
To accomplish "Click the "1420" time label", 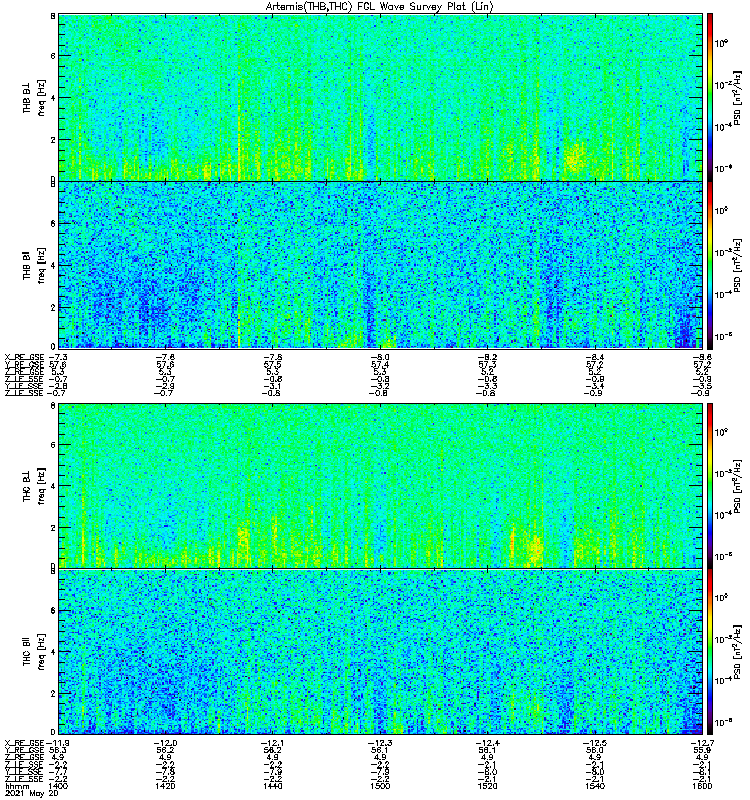I will pyautogui.click(x=165, y=786).
